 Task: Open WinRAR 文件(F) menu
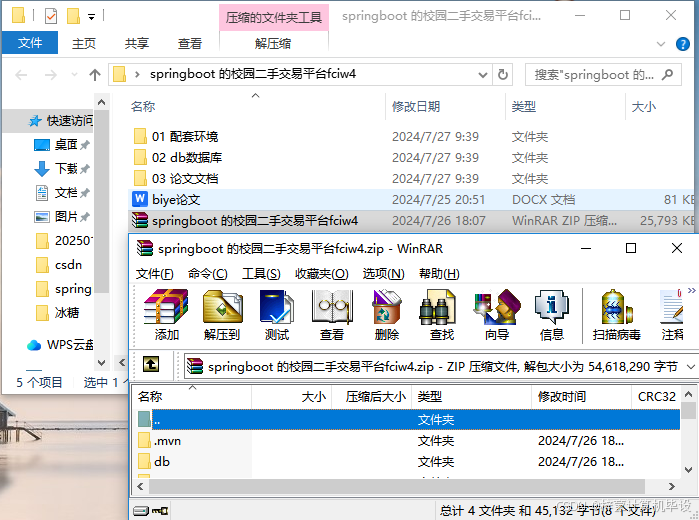154,273
